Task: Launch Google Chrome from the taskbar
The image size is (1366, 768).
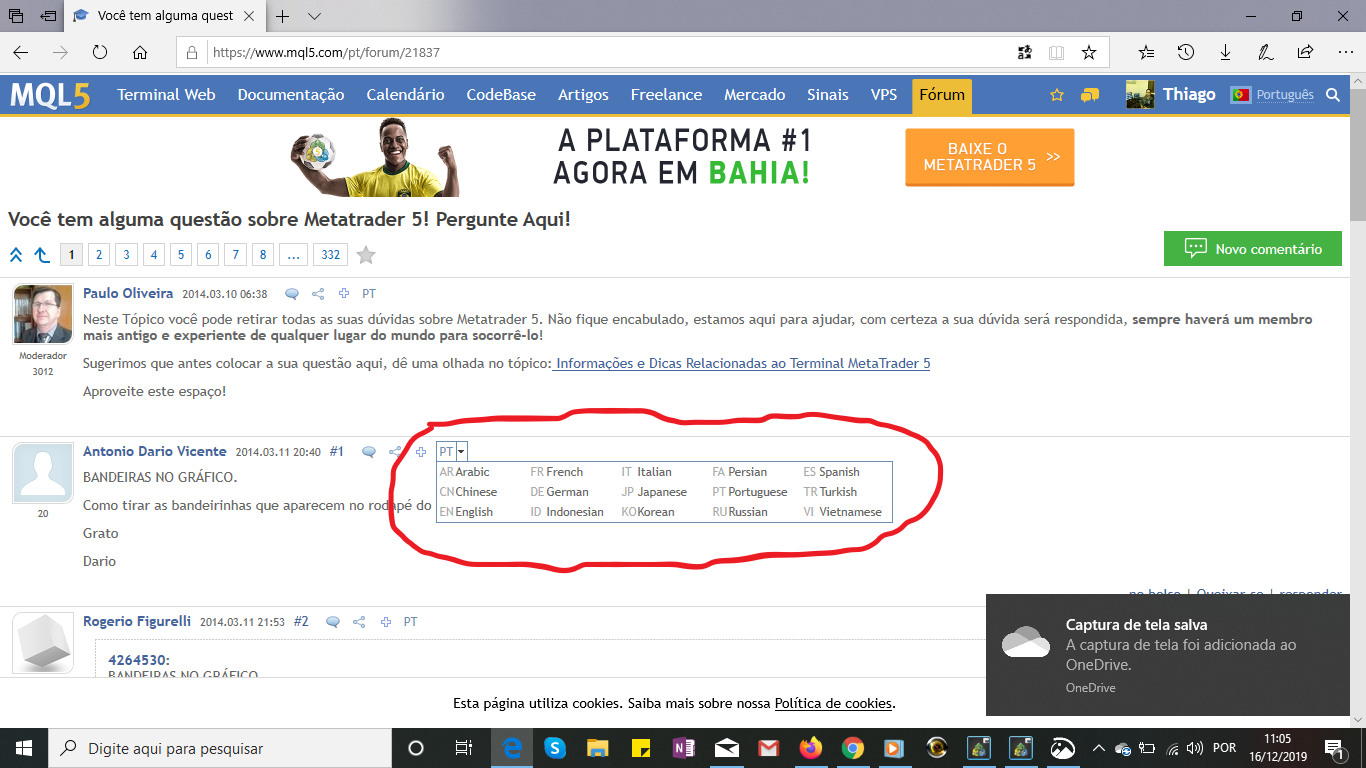Action: 852,748
